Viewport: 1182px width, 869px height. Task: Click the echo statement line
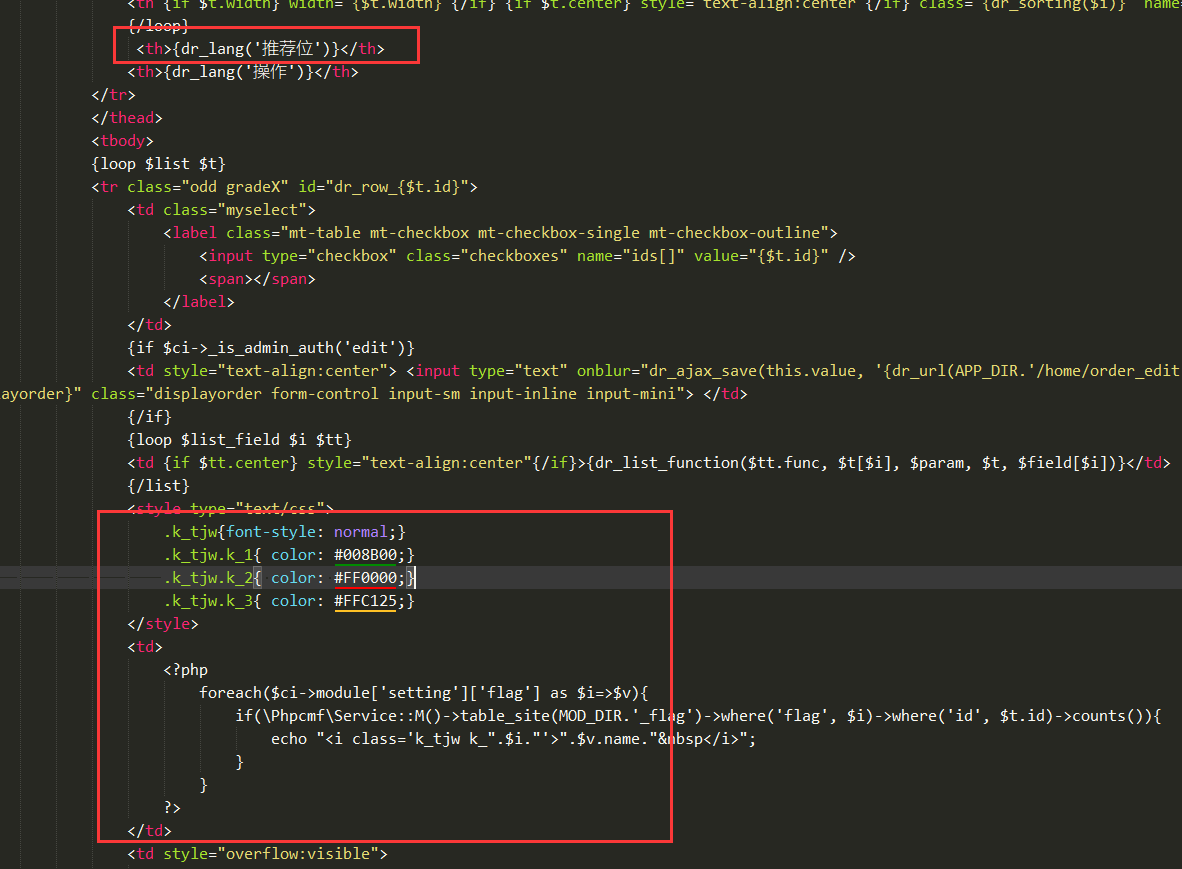coord(512,739)
